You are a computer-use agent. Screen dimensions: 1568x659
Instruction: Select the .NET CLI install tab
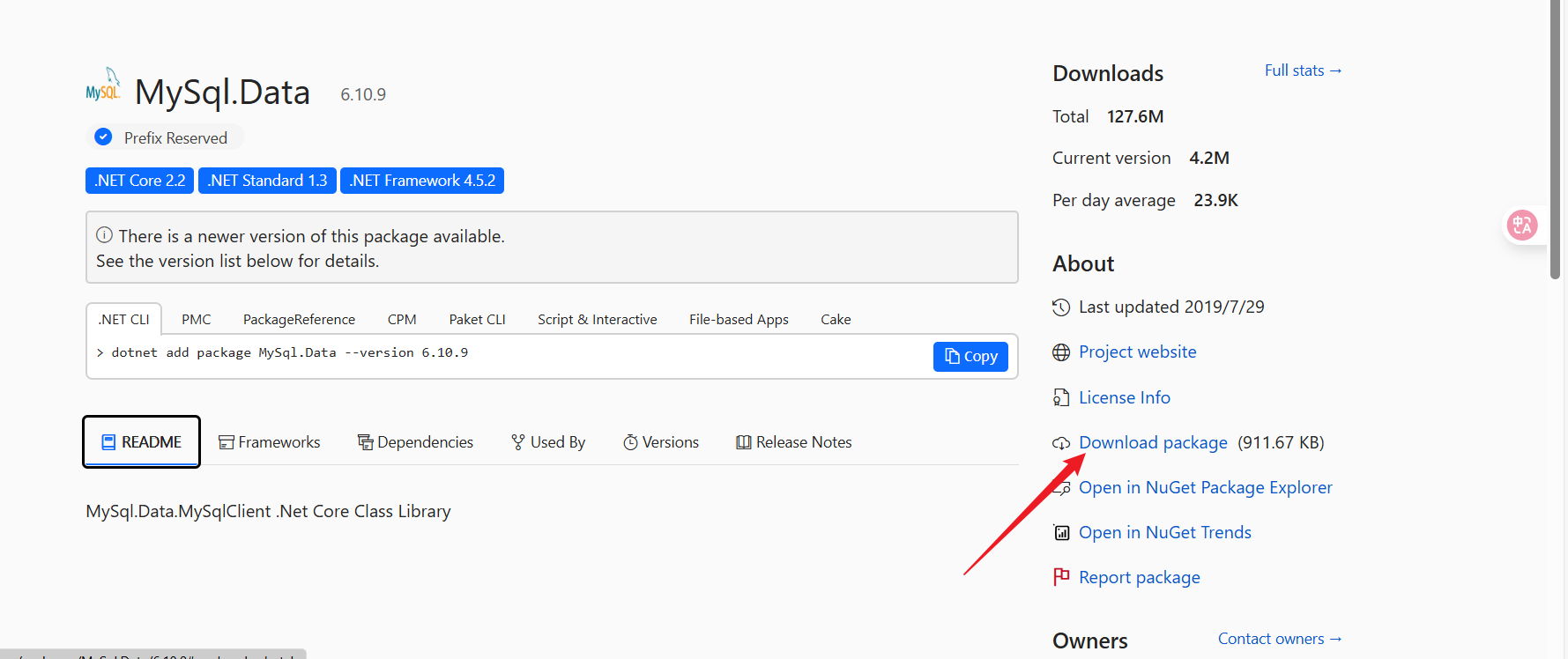tap(124, 319)
